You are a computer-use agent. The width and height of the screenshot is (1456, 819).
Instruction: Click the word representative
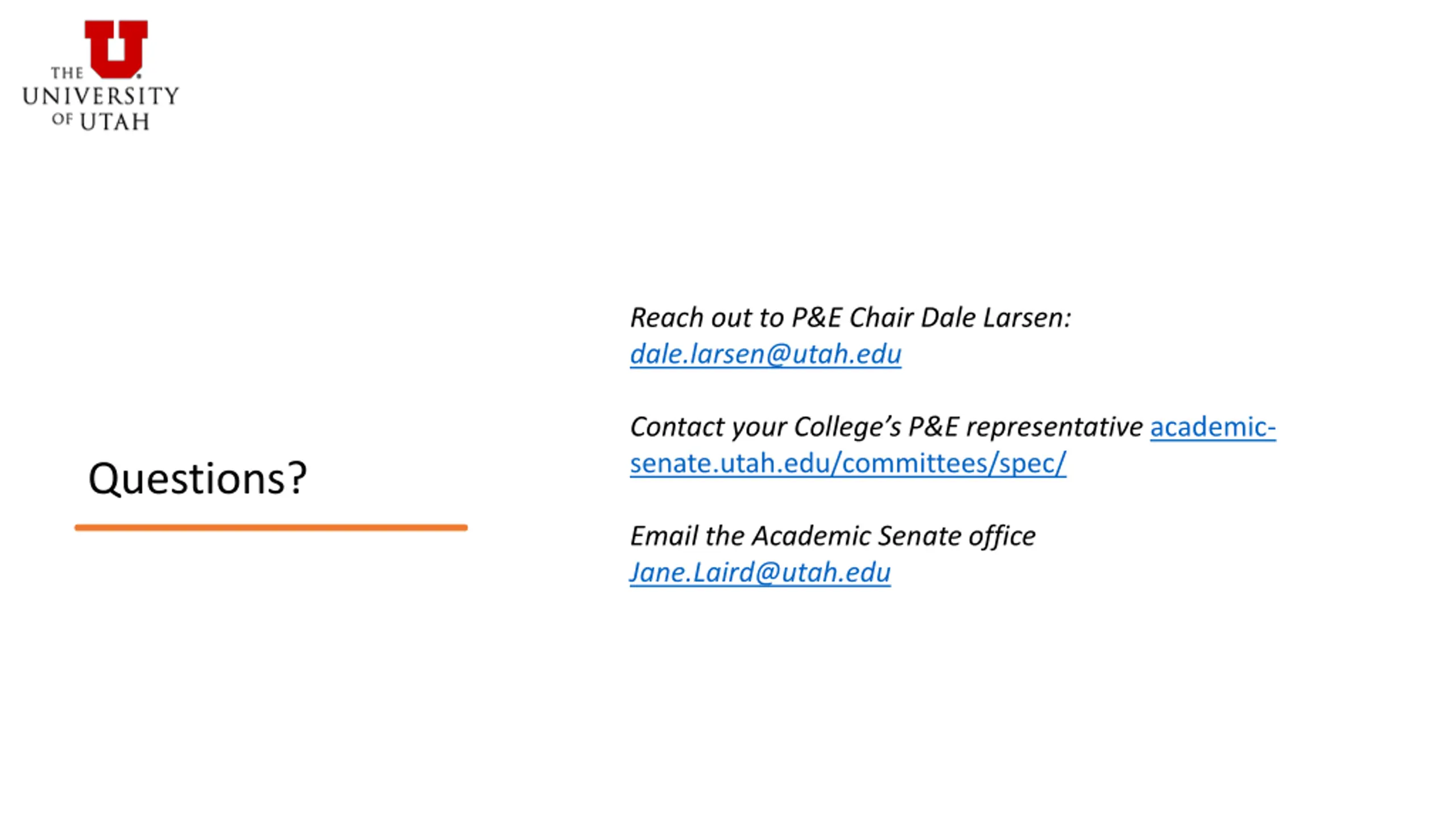point(1054,427)
